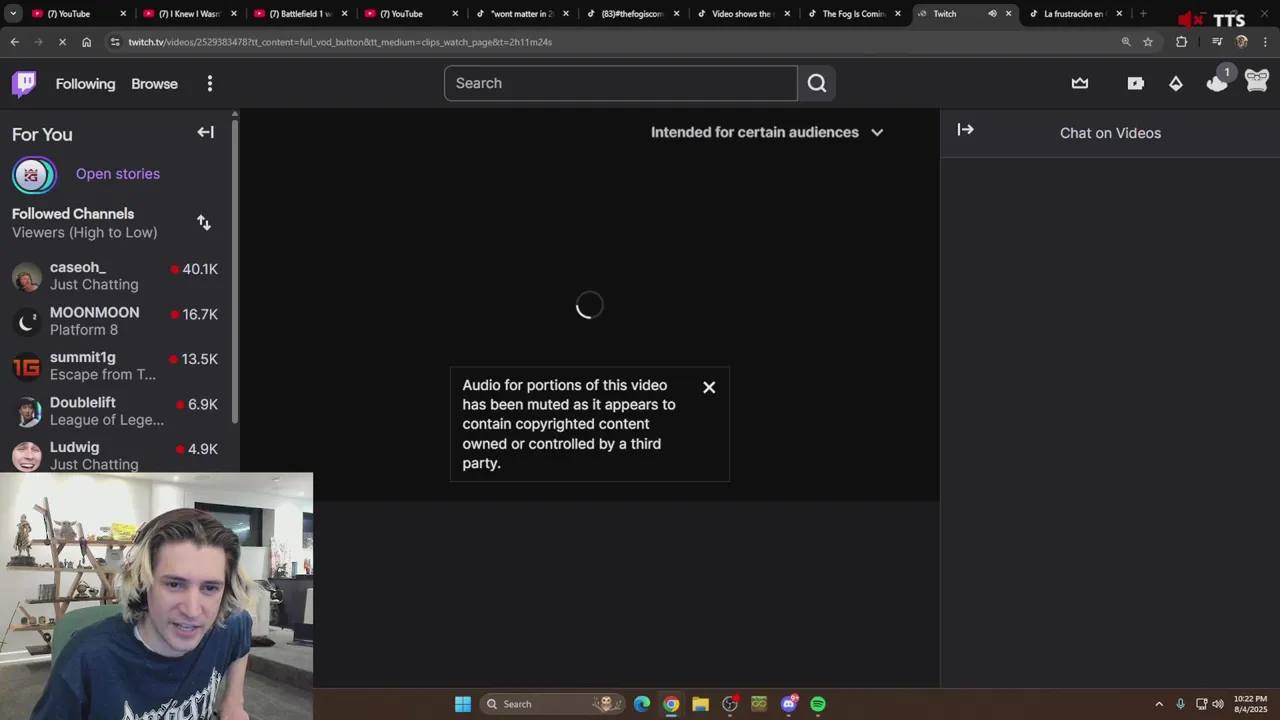
Task: Open MOONMOON channel
Action: click(x=116, y=321)
